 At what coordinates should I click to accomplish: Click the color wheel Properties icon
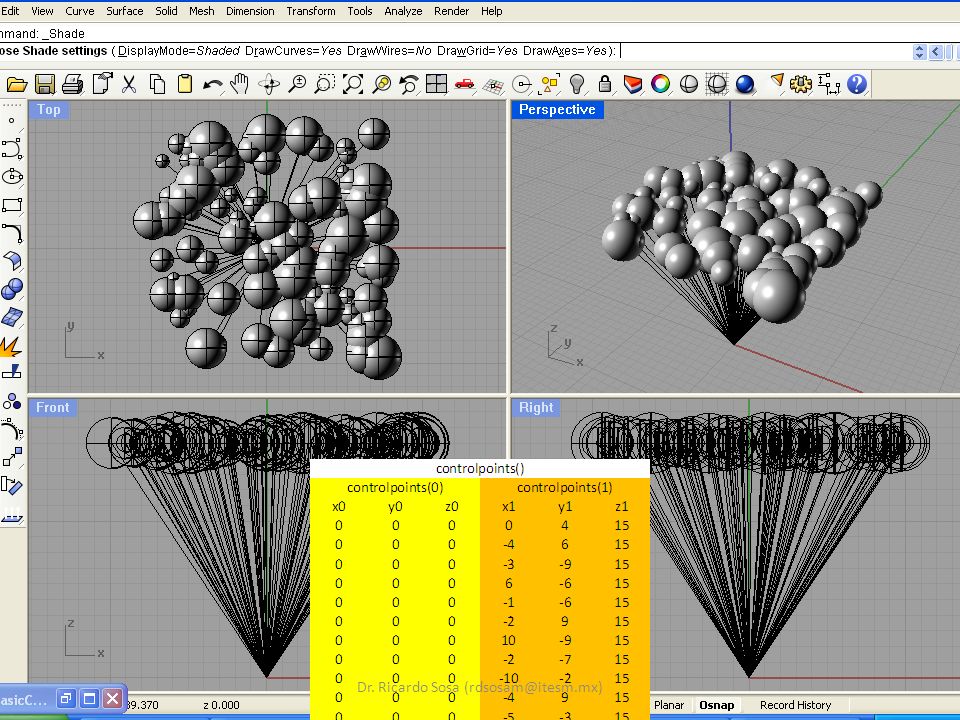pyautogui.click(x=661, y=84)
